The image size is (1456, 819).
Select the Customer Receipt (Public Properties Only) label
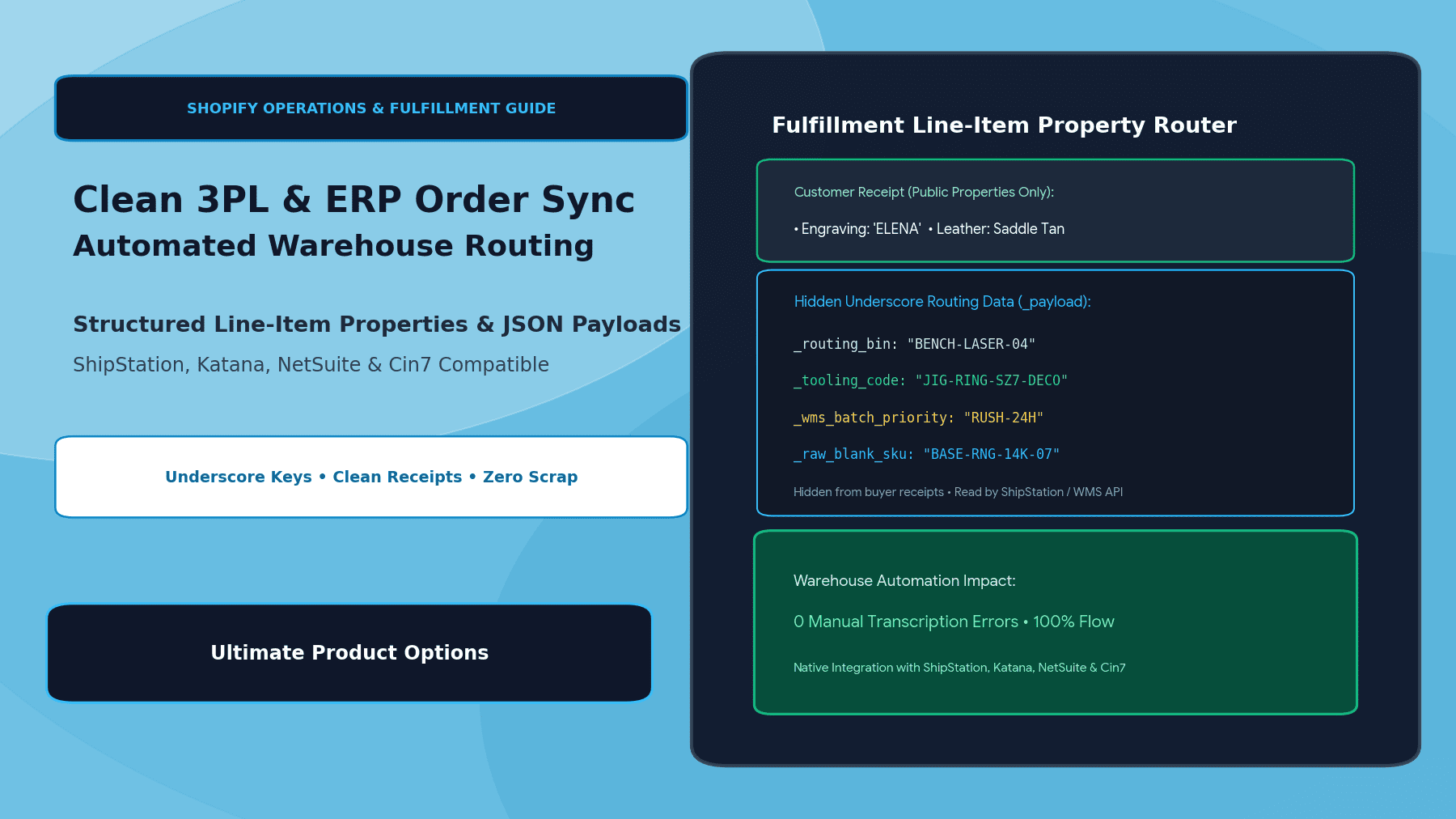[x=924, y=192]
